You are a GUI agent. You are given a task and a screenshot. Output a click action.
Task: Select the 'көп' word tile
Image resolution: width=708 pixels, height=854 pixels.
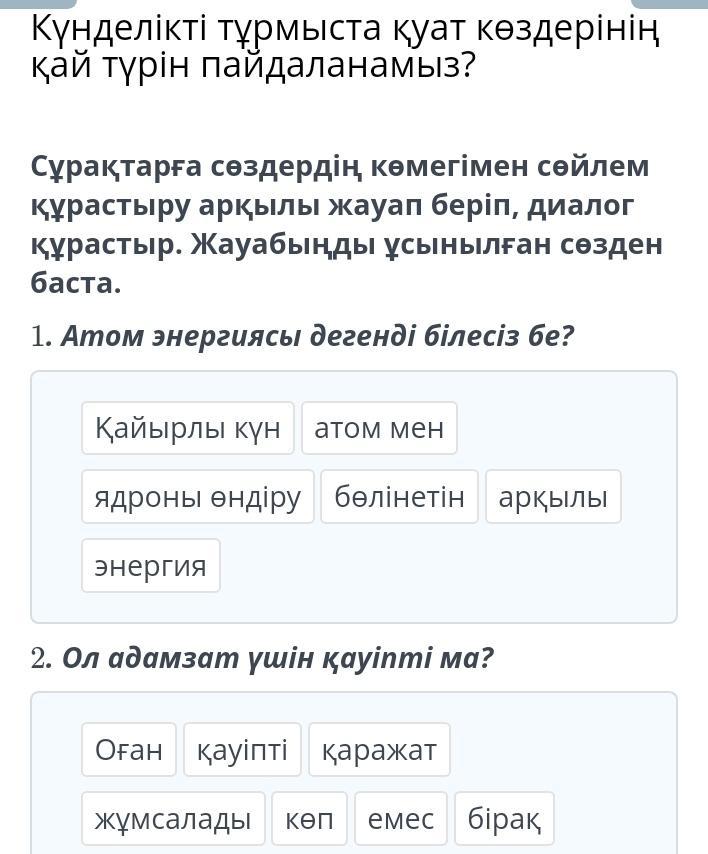click(x=309, y=818)
